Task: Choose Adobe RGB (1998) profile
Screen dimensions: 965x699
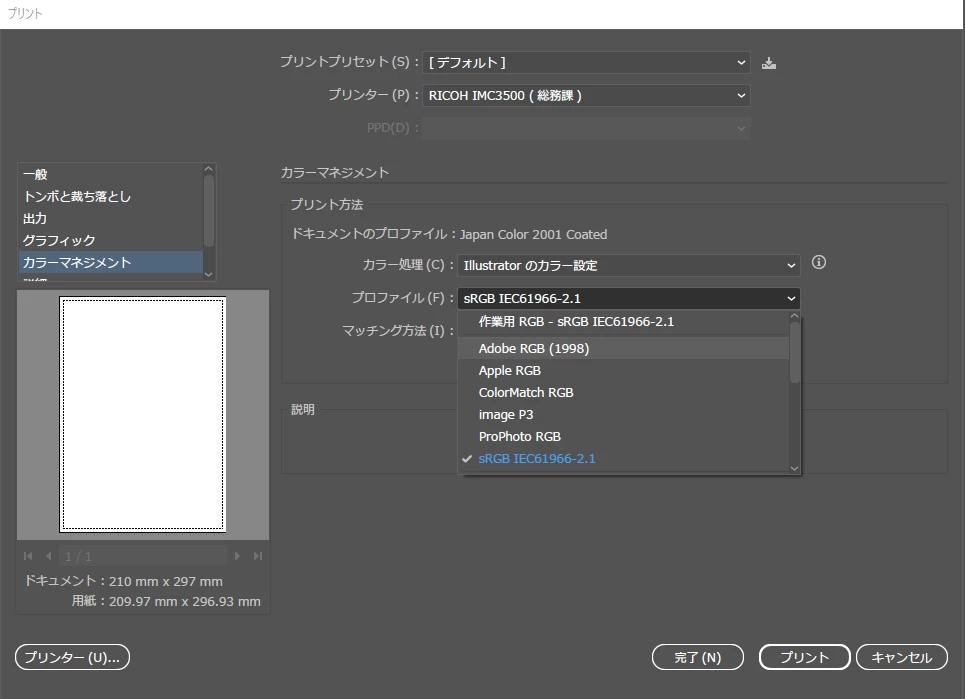Action: click(623, 349)
